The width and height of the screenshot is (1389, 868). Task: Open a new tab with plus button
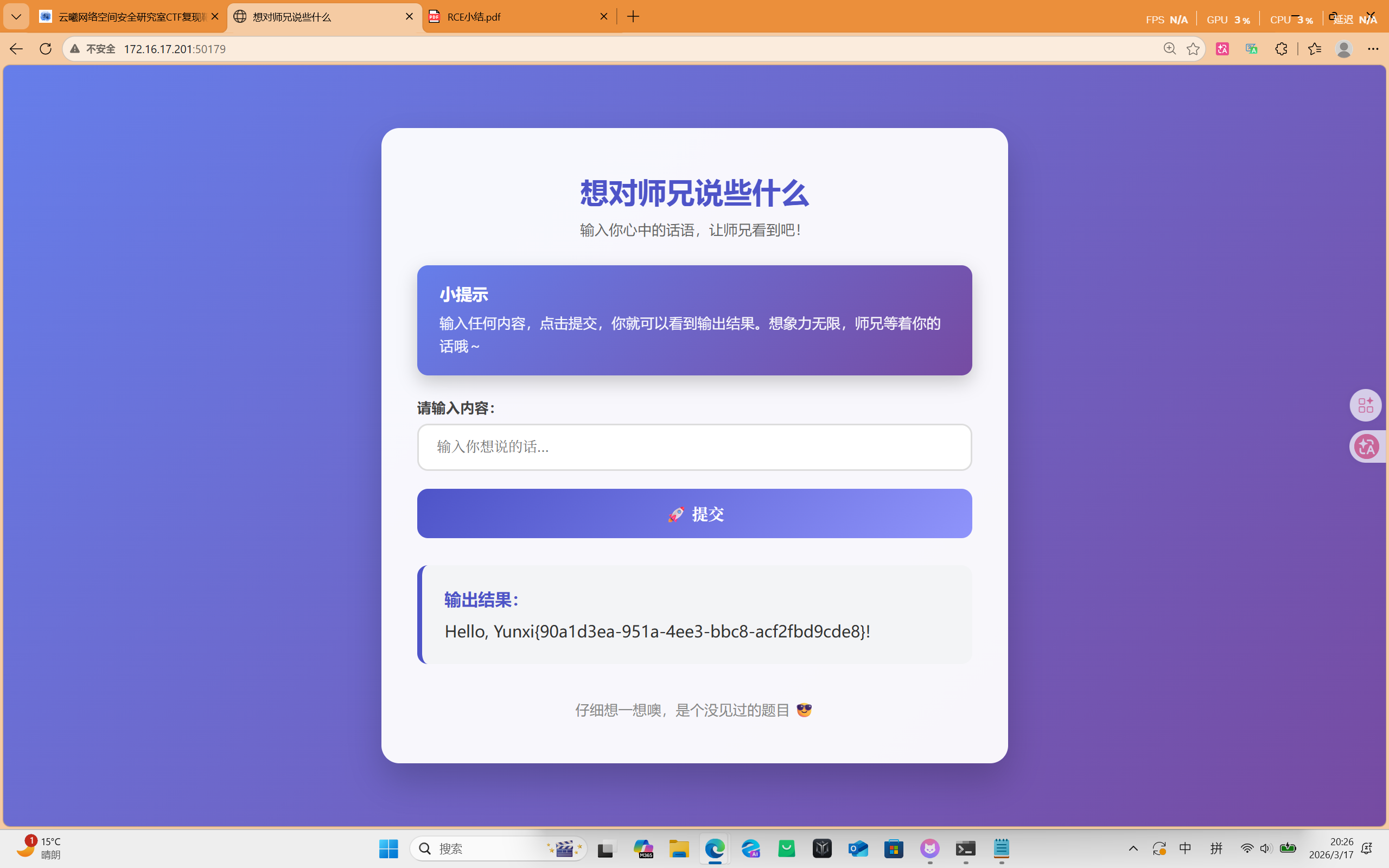(x=633, y=17)
